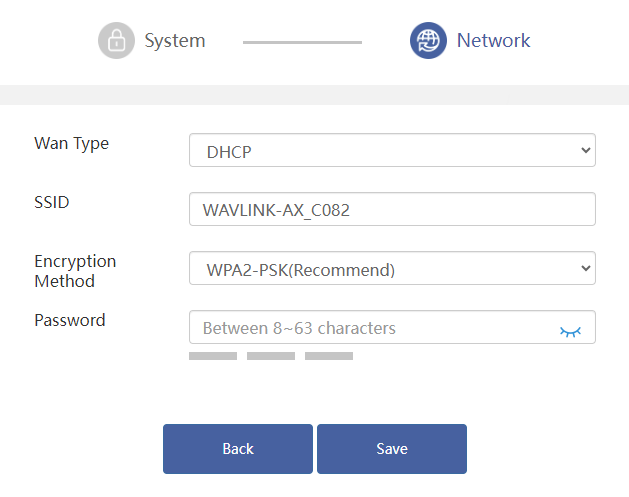
Task: Click the Back button
Action: coord(238,449)
